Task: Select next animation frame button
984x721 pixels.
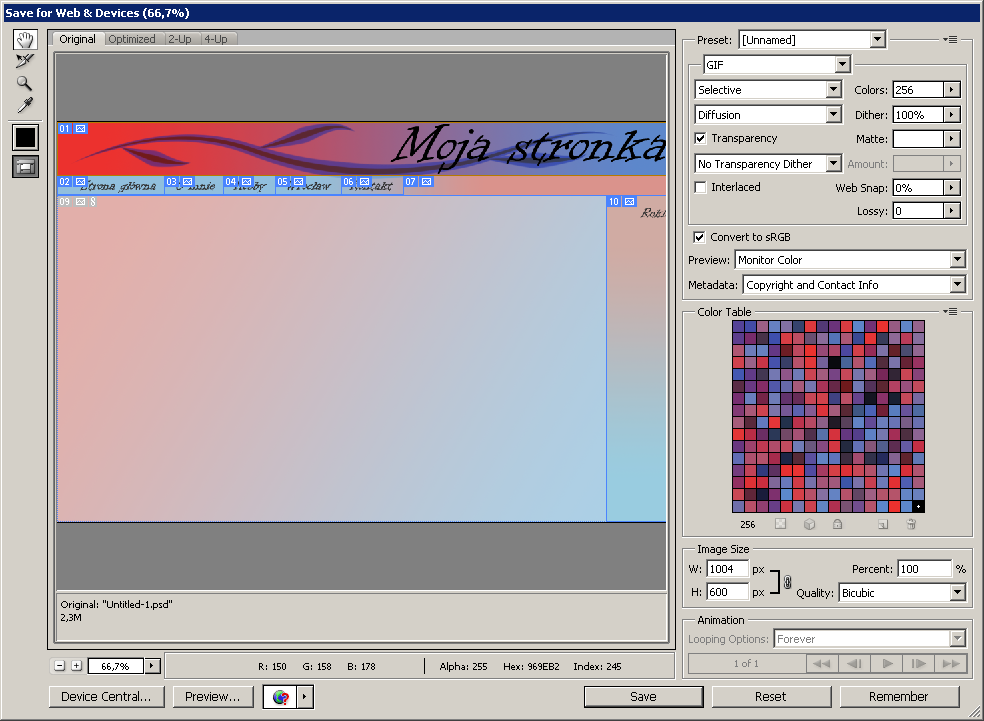Action: coord(919,663)
